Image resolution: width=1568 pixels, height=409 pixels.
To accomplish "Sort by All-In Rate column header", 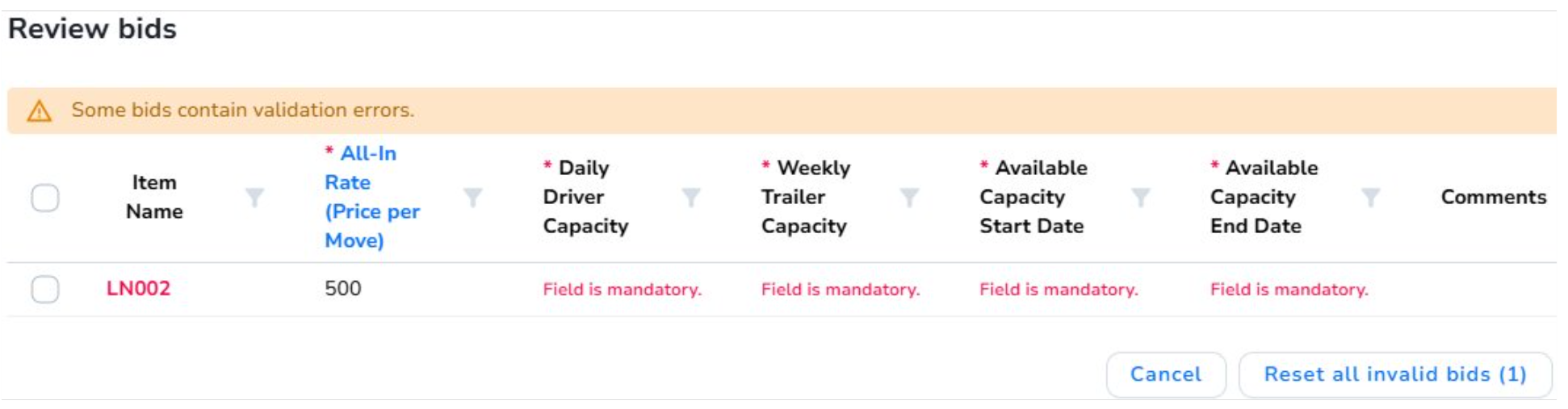I will point(371,197).
